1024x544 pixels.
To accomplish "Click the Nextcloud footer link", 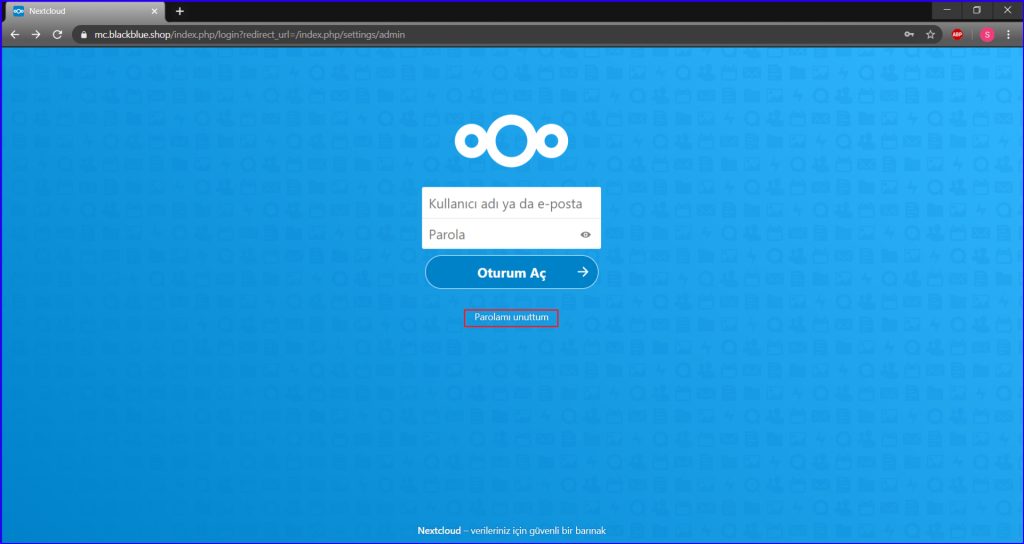I will [440, 530].
